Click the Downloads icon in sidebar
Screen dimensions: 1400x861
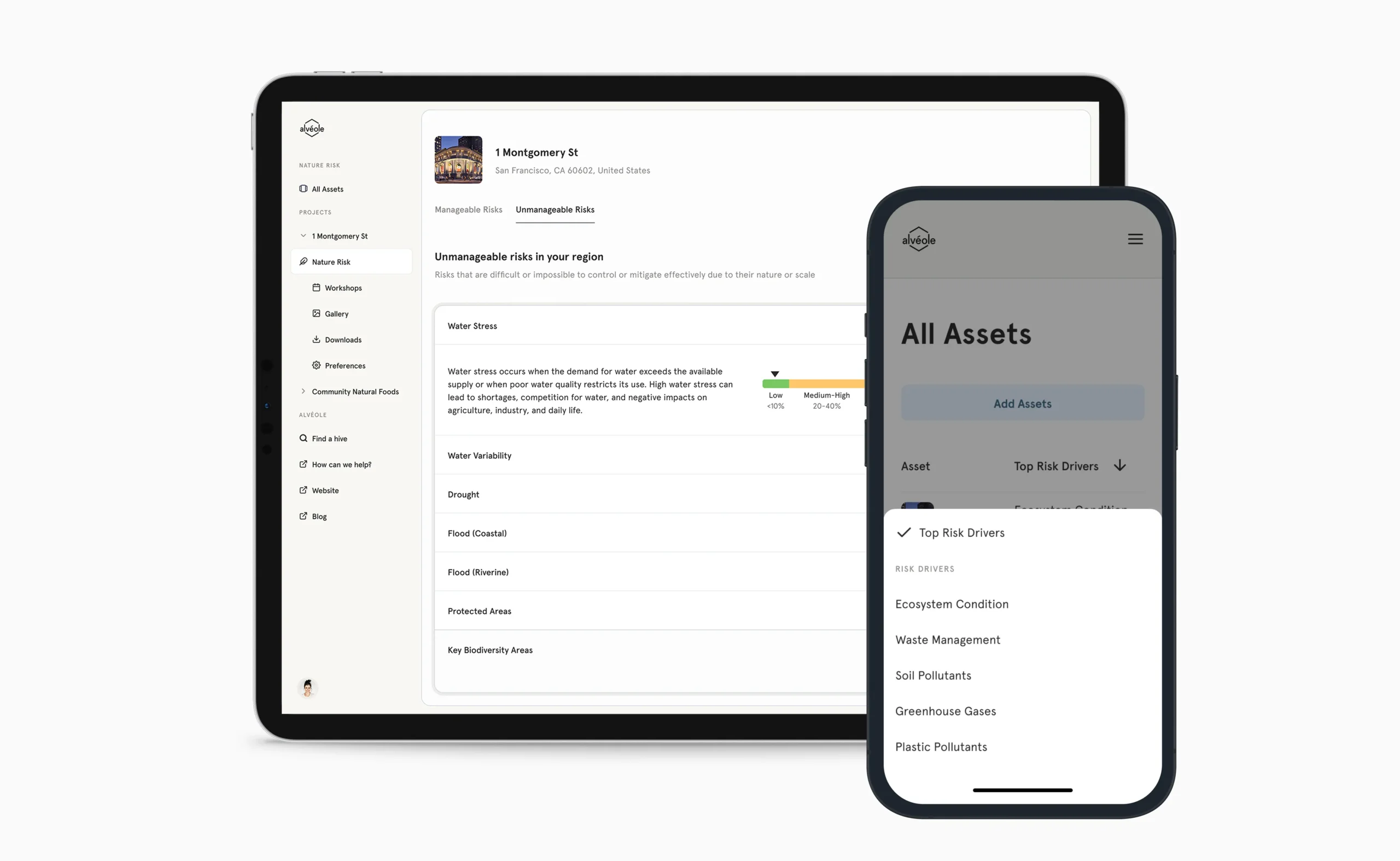click(315, 340)
